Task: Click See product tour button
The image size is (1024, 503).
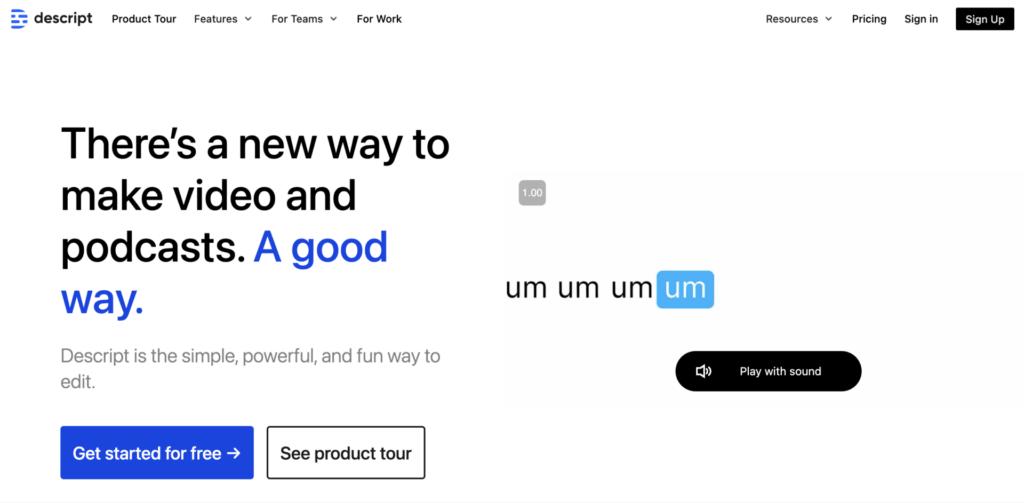Action: coord(346,453)
